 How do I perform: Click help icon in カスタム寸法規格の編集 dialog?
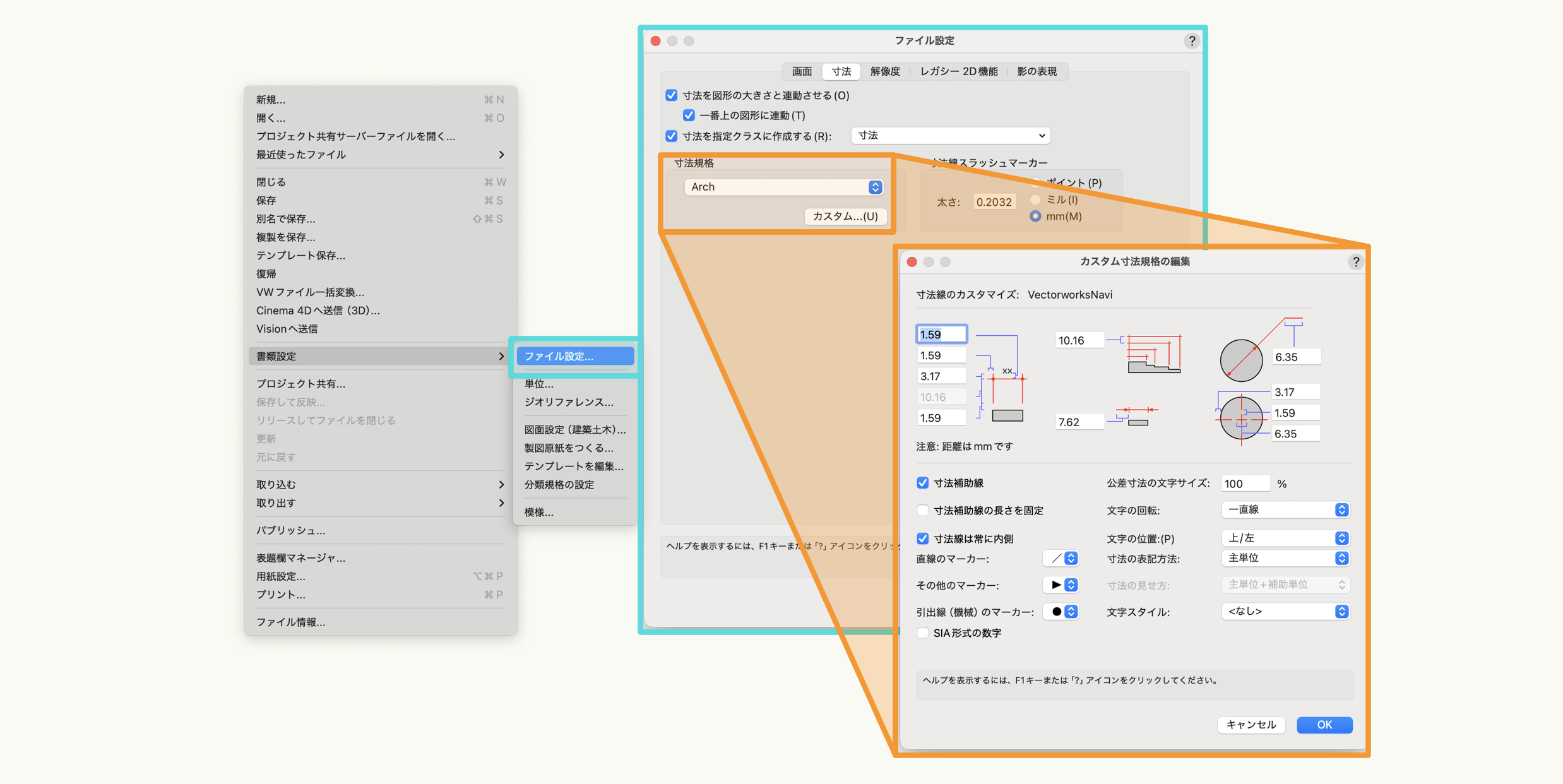[x=1355, y=262]
